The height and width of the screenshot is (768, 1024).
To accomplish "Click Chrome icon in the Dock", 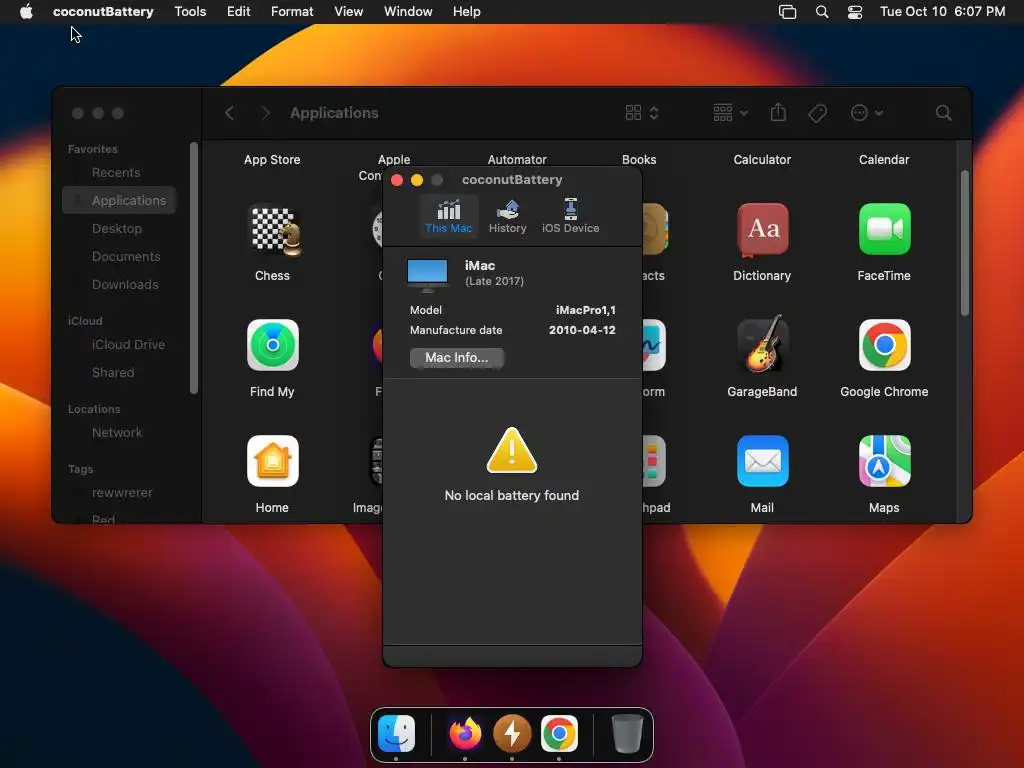I will (x=559, y=734).
